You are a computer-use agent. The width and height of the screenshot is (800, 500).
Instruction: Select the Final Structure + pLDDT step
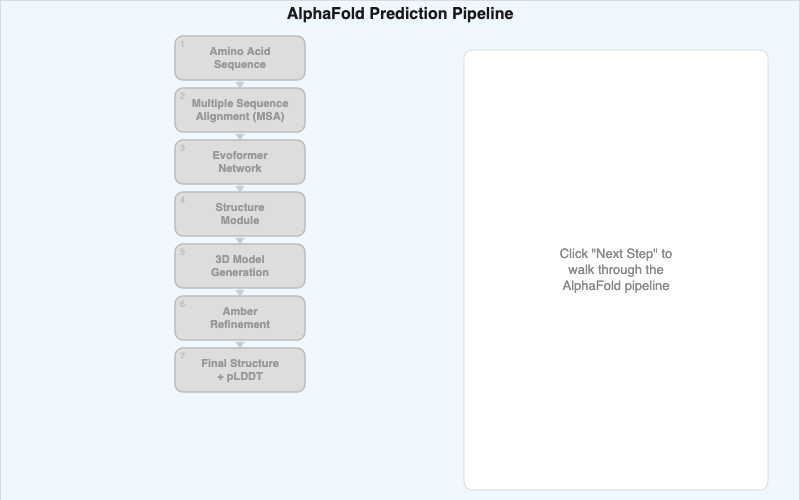(x=240, y=370)
